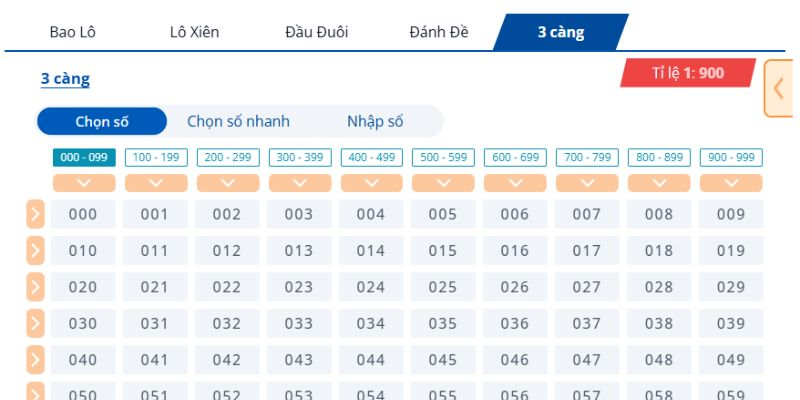Switch to Nhập số mode
Screen dimensions: 800x400
[375, 122]
